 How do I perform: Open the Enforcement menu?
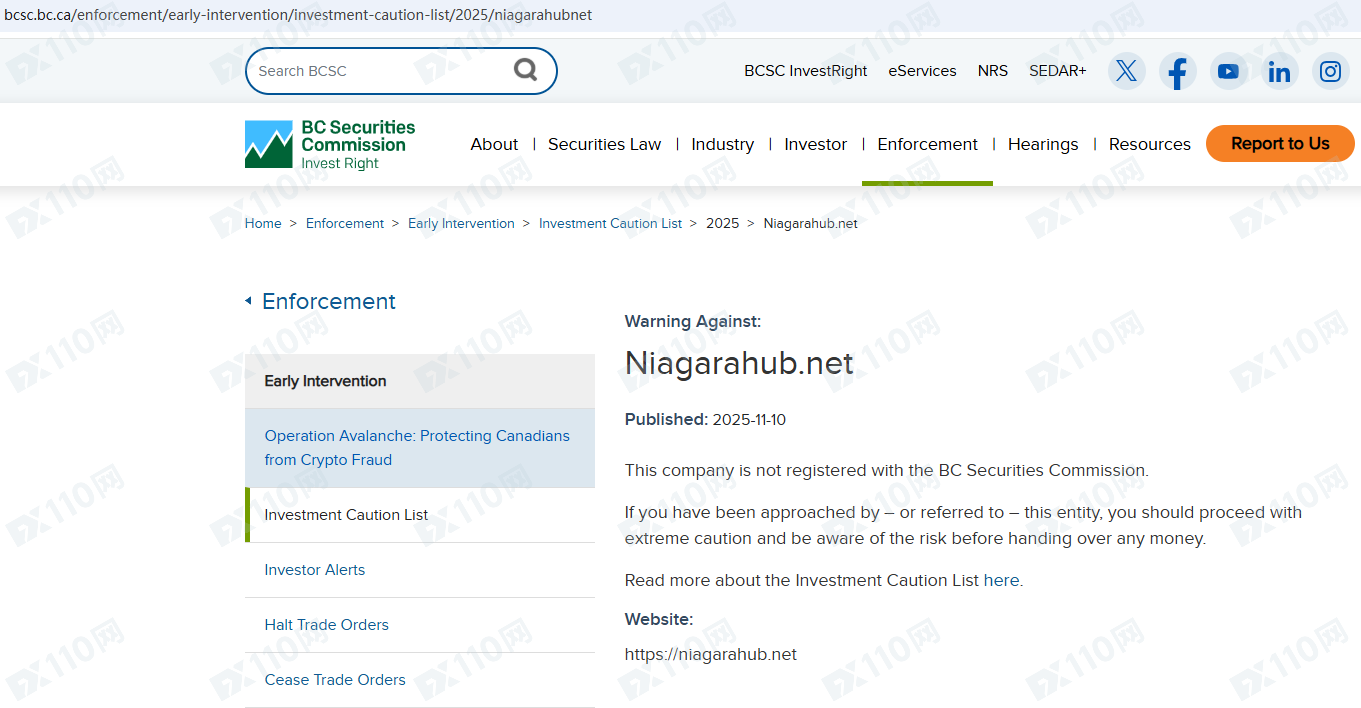927,144
